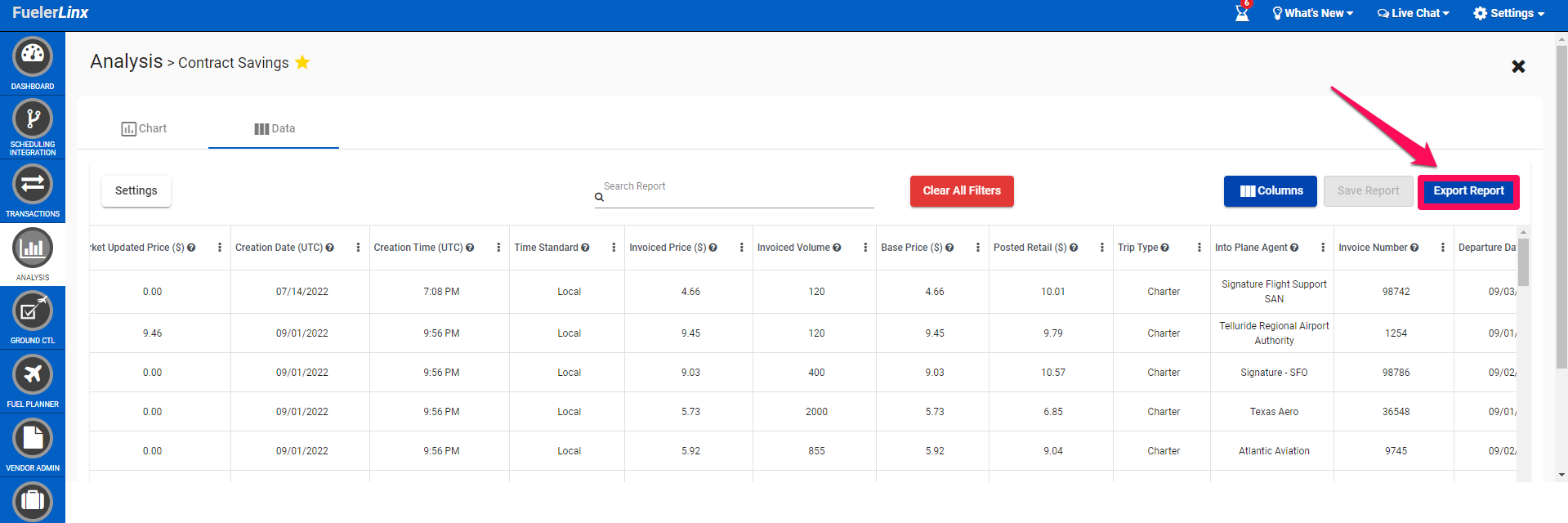Click the table vertical scrollbar thumb
Screen dimensions: 1568x523
pyautogui.click(x=1524, y=261)
